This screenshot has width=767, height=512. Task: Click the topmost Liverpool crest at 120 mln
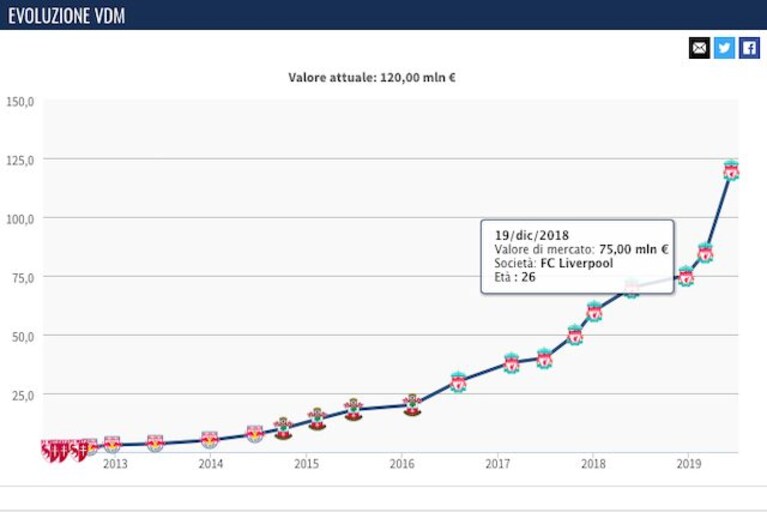click(x=731, y=170)
